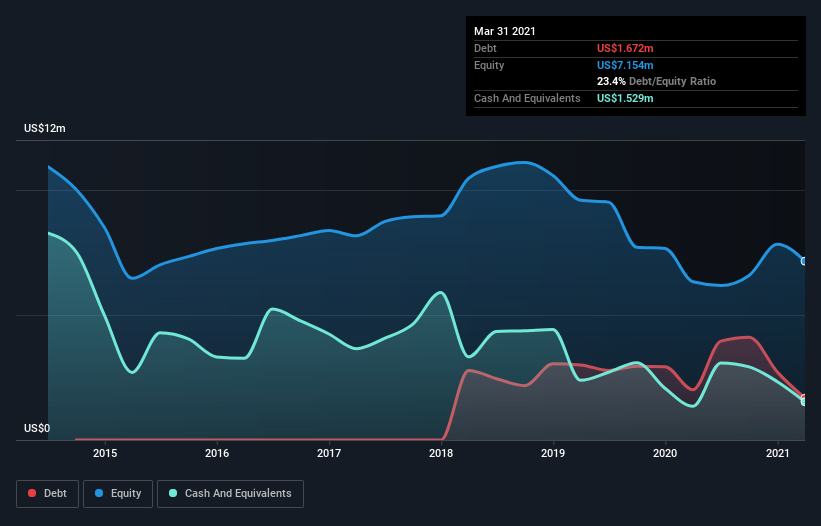821x526 pixels.
Task: Click the US$7.154m Equity value in tooltip
Action: 625,65
